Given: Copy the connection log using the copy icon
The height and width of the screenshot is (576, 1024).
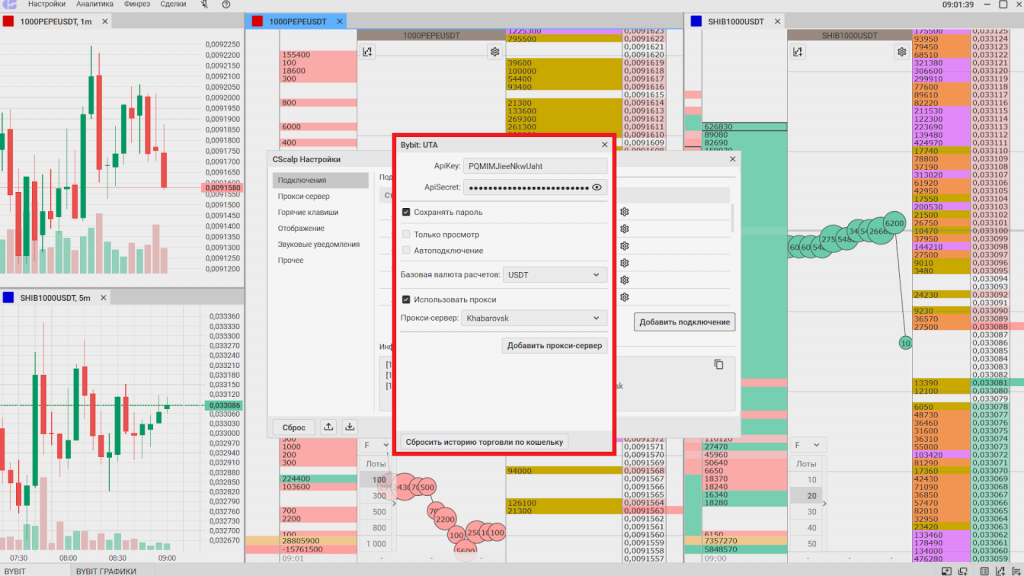Looking at the screenshot, I should [x=718, y=364].
